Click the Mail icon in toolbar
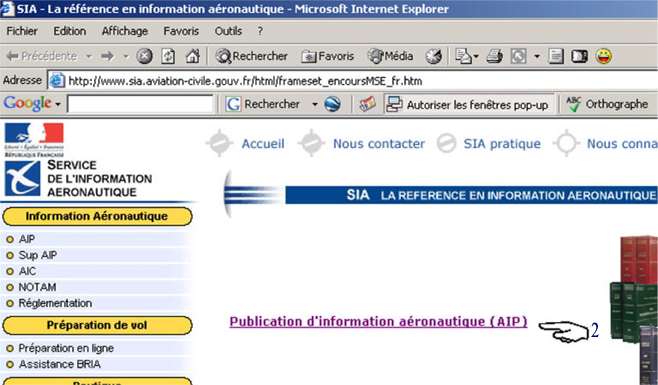The width and height of the screenshot is (658, 385). point(463,56)
